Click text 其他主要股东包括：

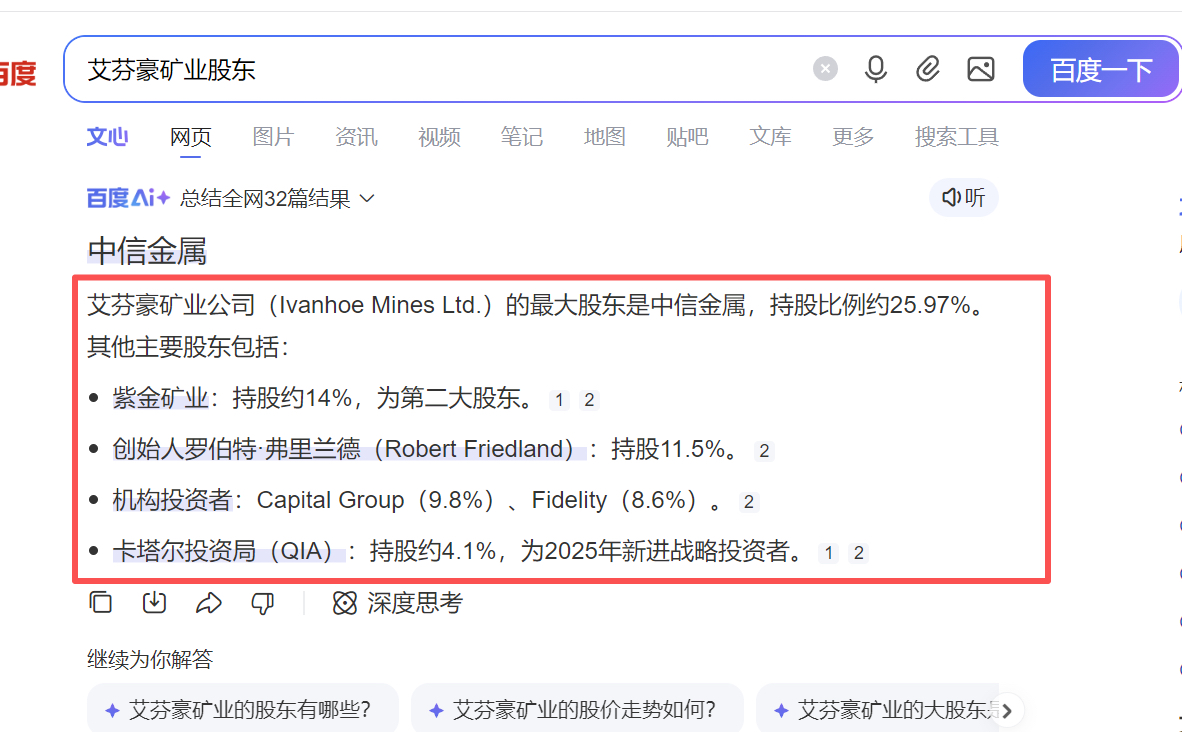point(188,347)
